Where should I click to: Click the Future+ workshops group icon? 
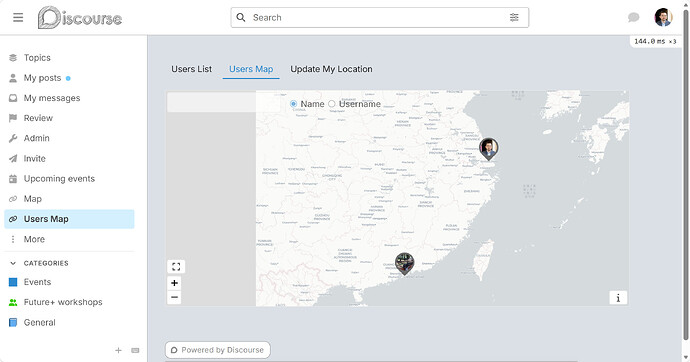[13, 302]
